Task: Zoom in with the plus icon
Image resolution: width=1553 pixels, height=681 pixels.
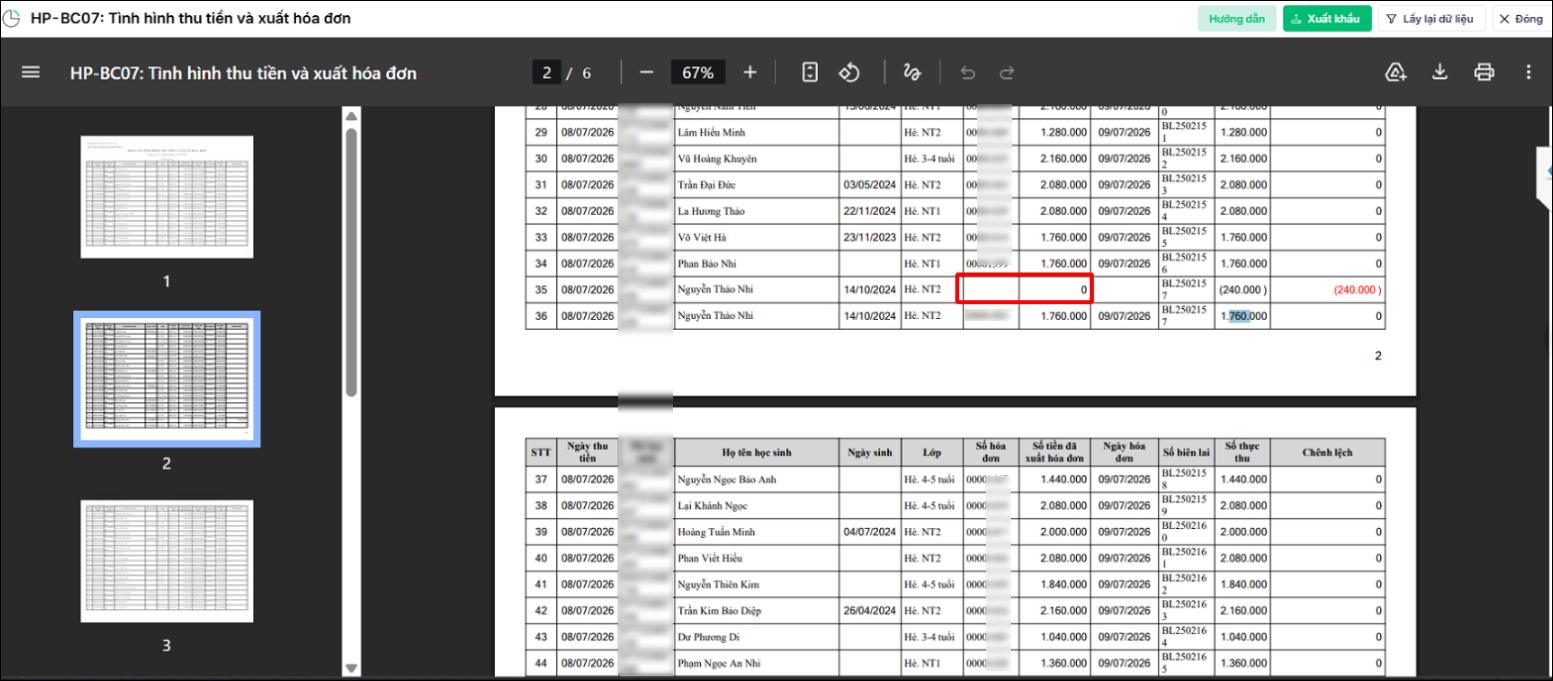Action: click(750, 73)
